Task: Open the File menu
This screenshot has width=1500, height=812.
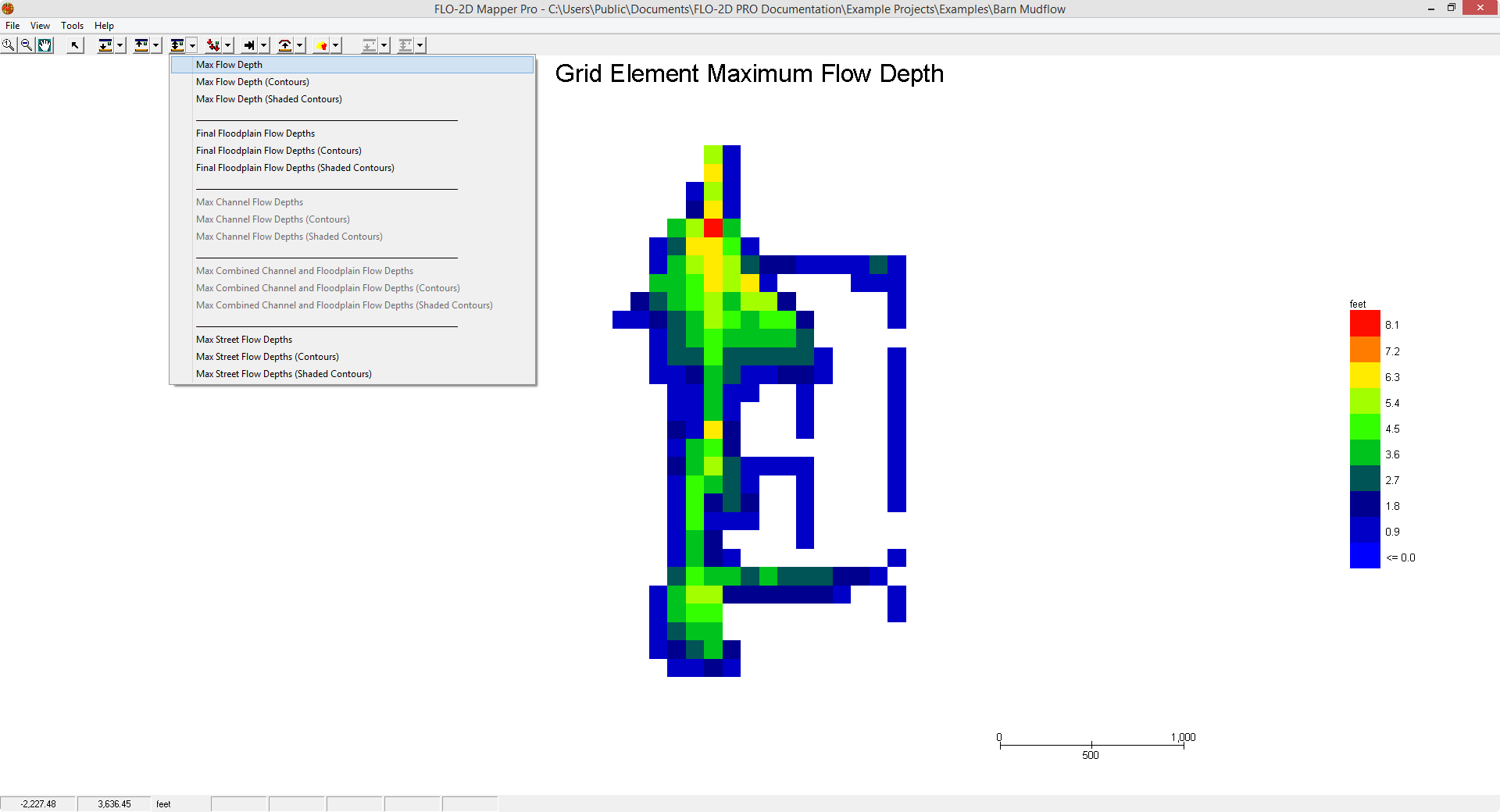Action: click(x=12, y=26)
